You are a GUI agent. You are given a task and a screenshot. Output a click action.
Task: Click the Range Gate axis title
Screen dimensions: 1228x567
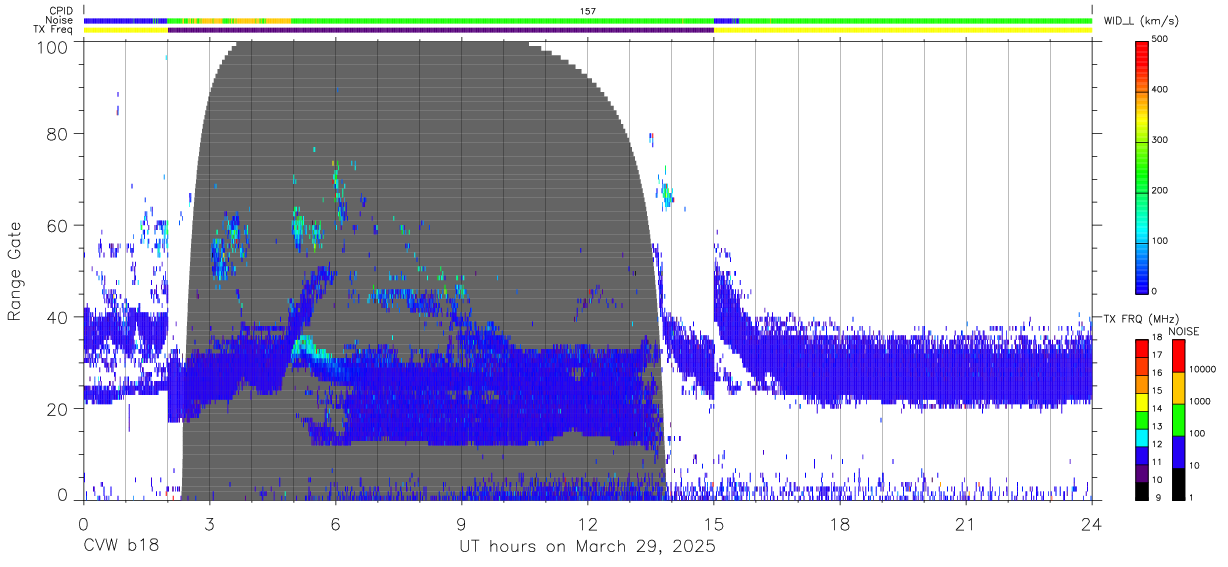pos(15,272)
